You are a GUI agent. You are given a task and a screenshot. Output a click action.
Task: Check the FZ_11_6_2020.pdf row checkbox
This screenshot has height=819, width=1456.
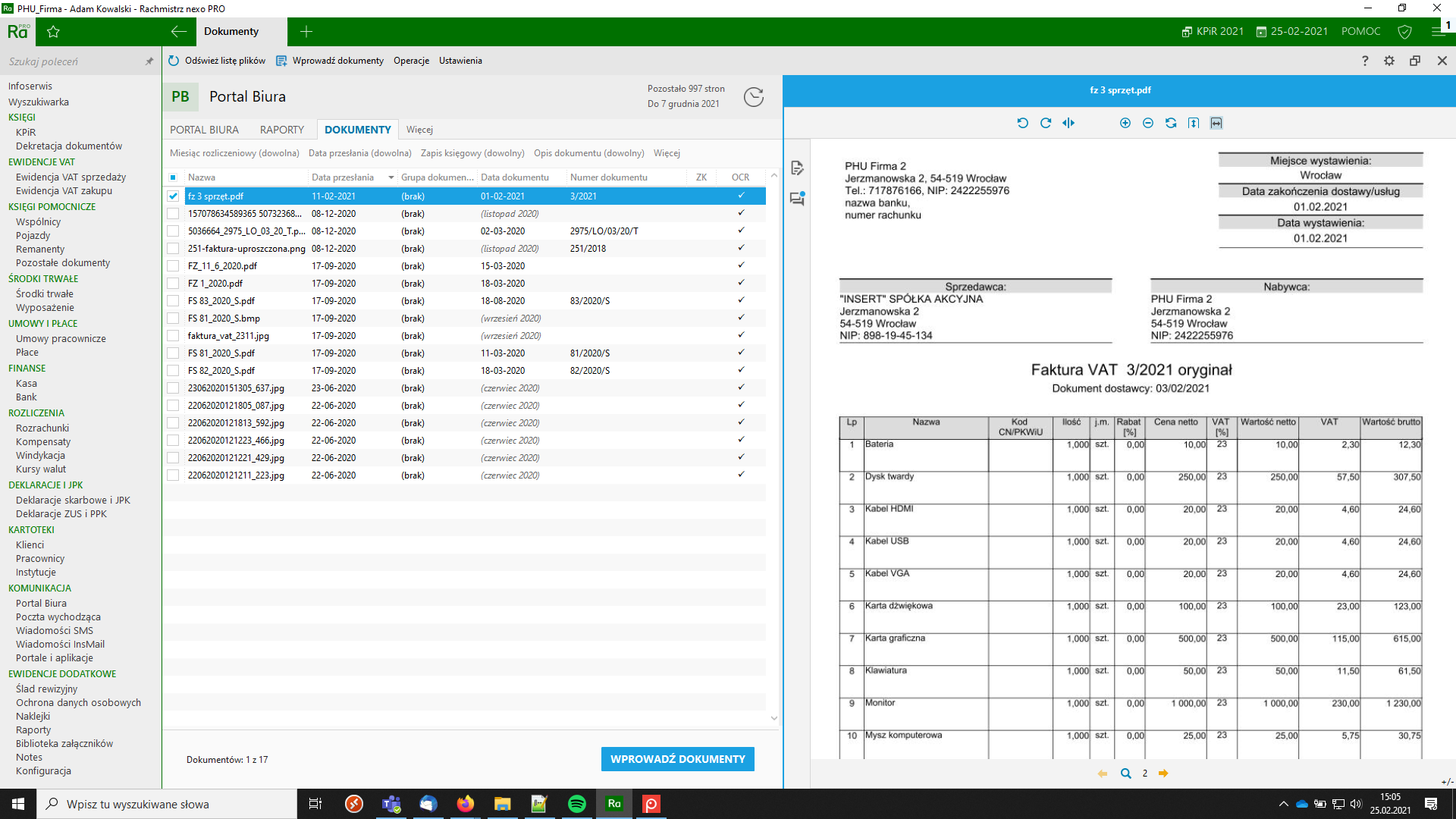coord(173,266)
